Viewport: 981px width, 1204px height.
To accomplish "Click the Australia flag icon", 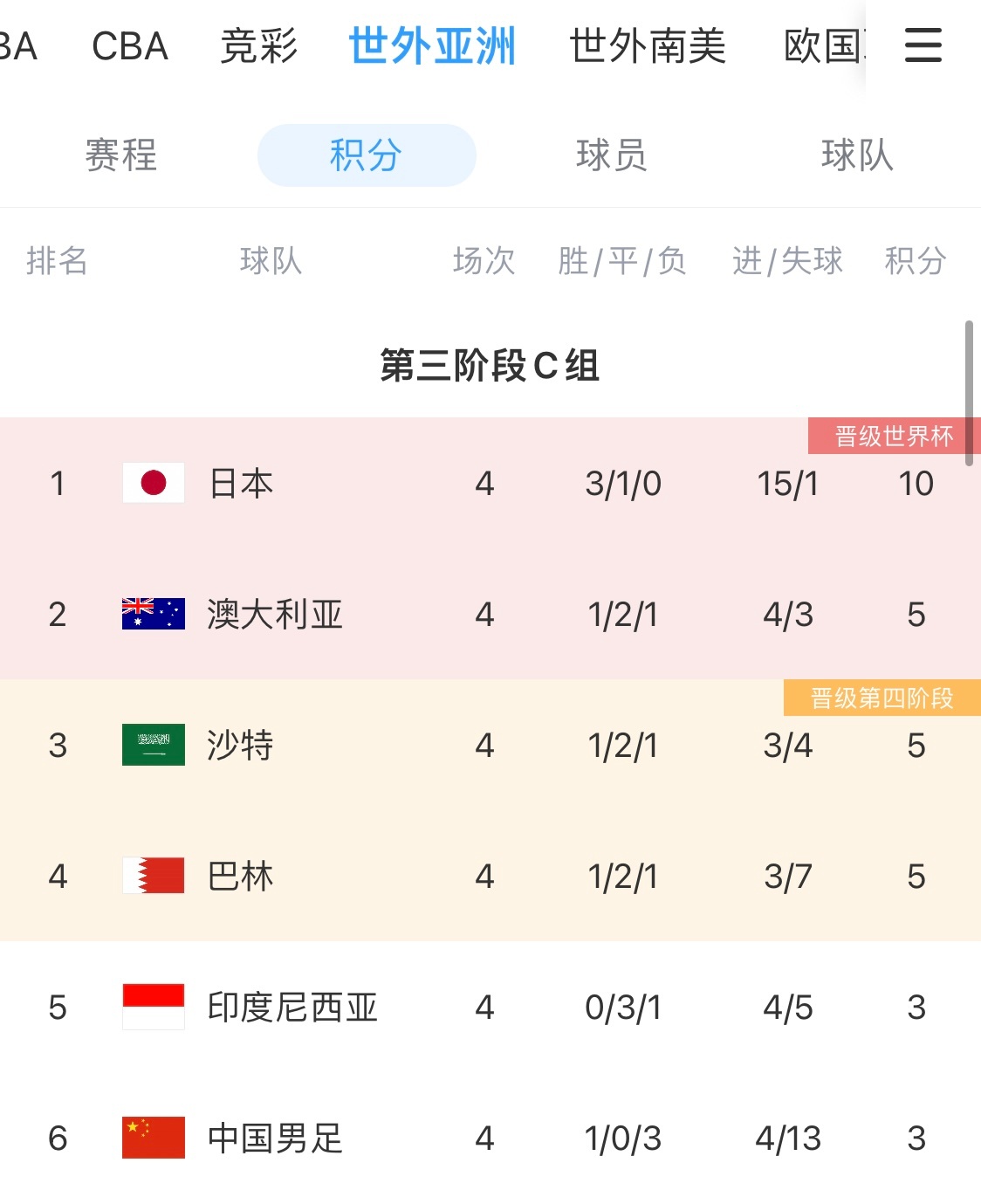I will click(x=153, y=614).
